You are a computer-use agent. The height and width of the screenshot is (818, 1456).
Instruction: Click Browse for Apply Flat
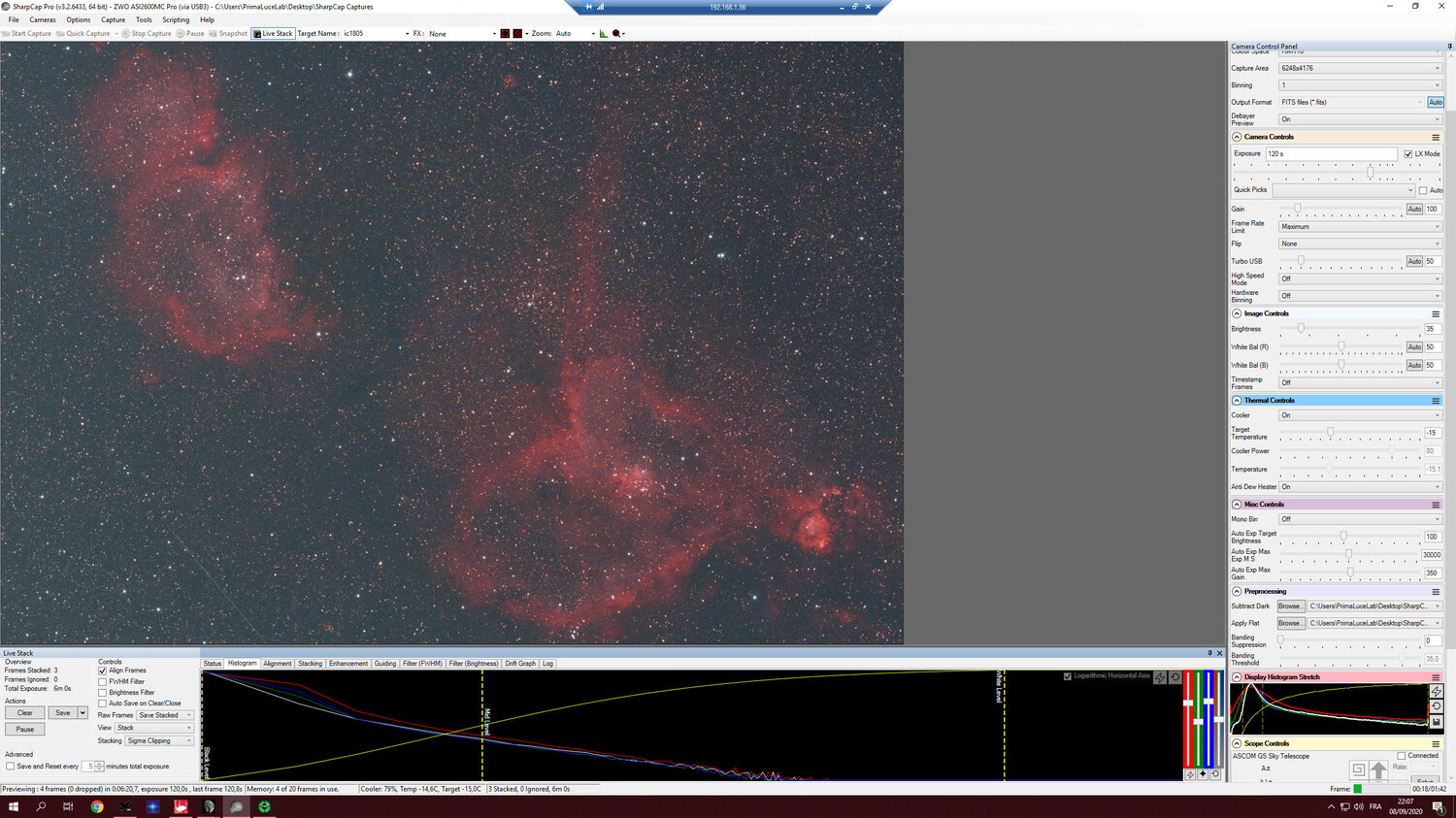[x=1290, y=623]
